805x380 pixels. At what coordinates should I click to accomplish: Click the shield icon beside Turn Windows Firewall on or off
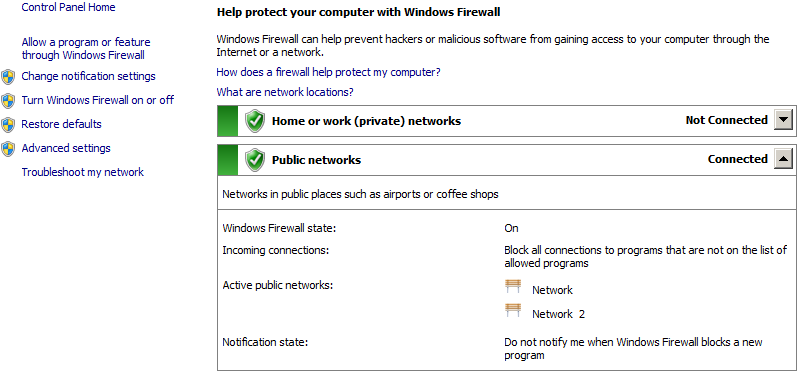coord(8,101)
